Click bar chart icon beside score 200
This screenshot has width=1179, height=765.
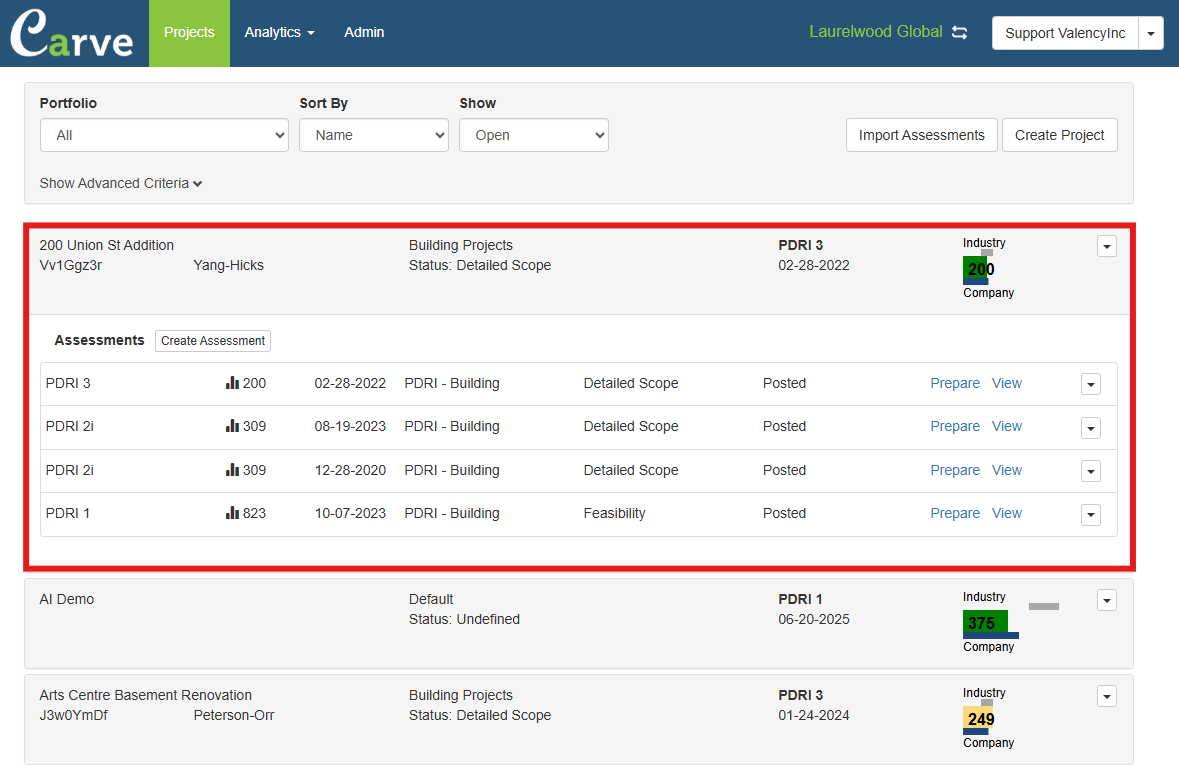[232, 383]
